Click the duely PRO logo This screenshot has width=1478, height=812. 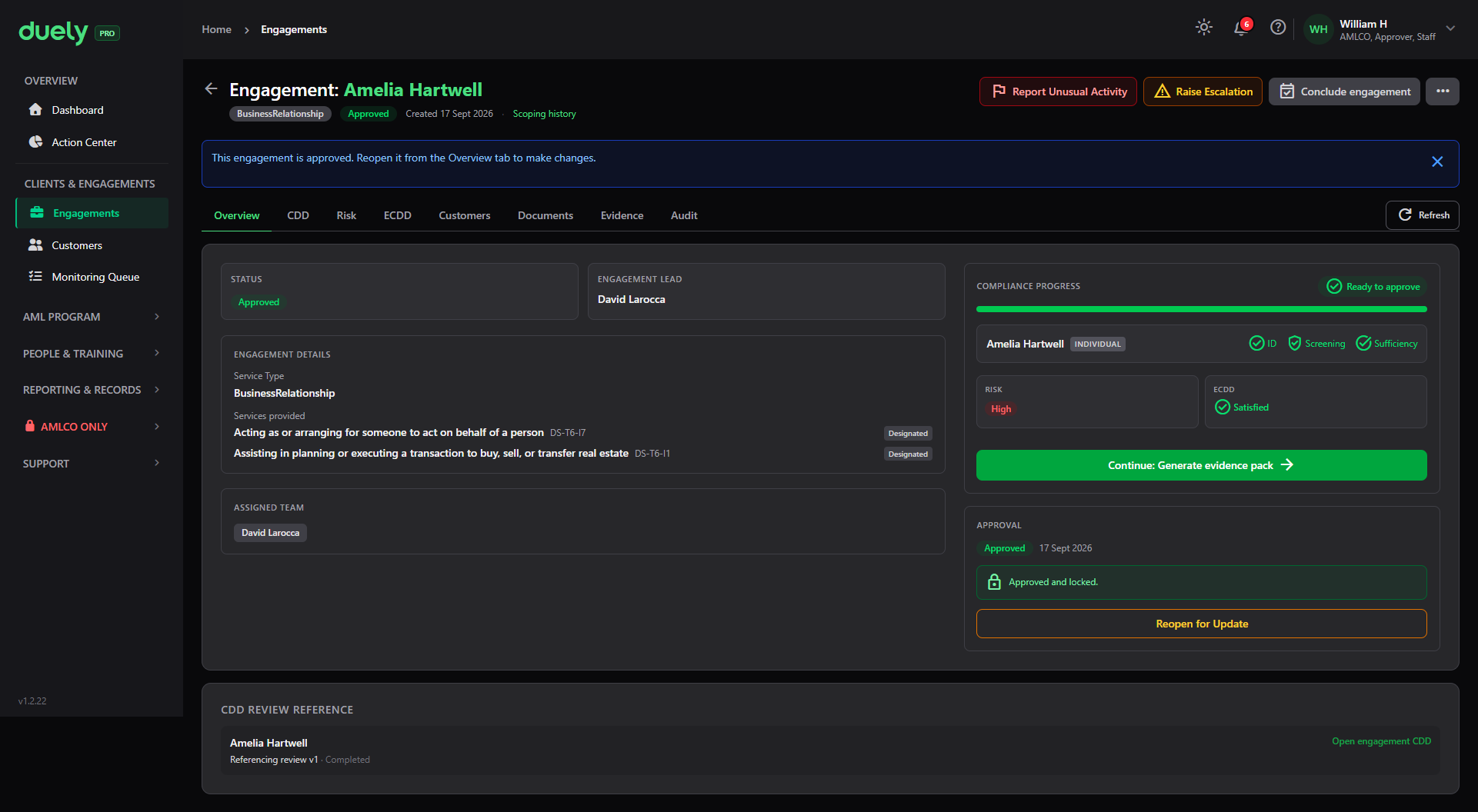pos(68,32)
